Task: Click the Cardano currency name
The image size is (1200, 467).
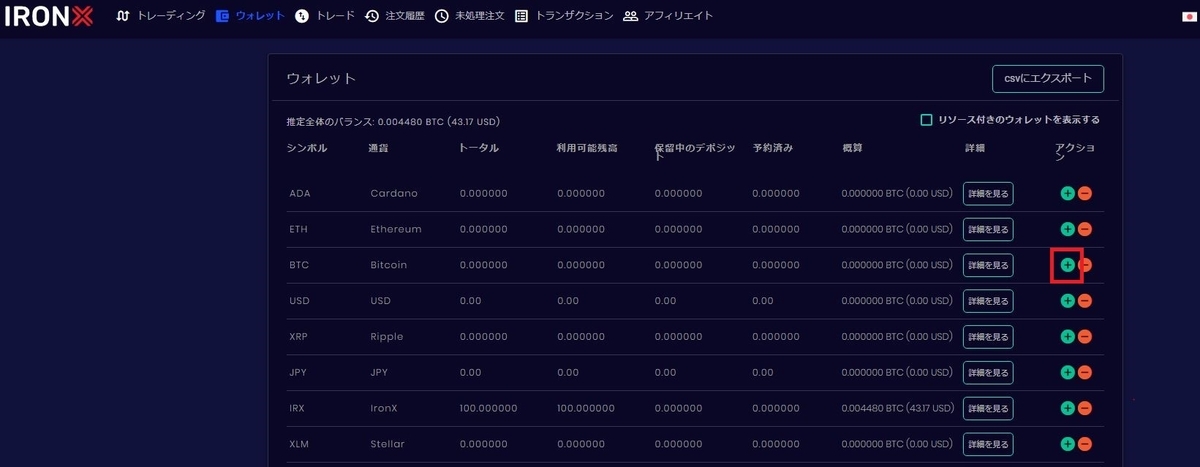Action: click(394, 193)
